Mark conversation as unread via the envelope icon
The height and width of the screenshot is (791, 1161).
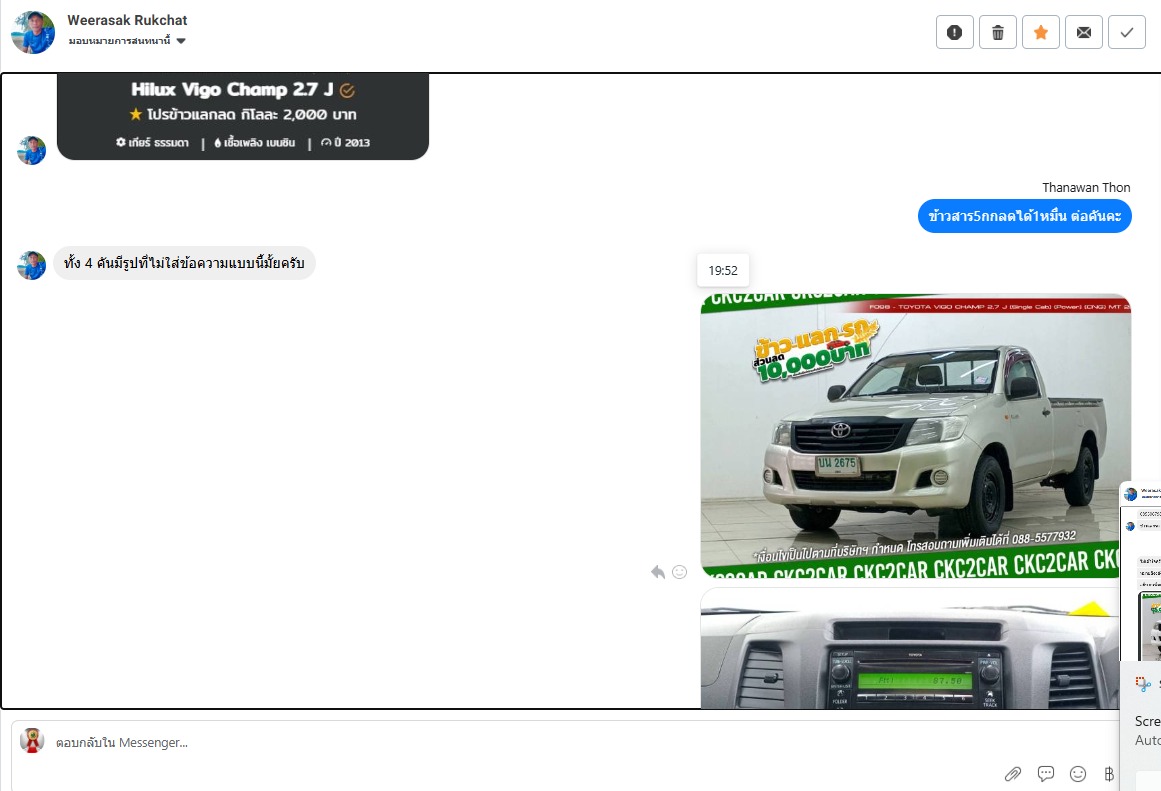[1083, 32]
